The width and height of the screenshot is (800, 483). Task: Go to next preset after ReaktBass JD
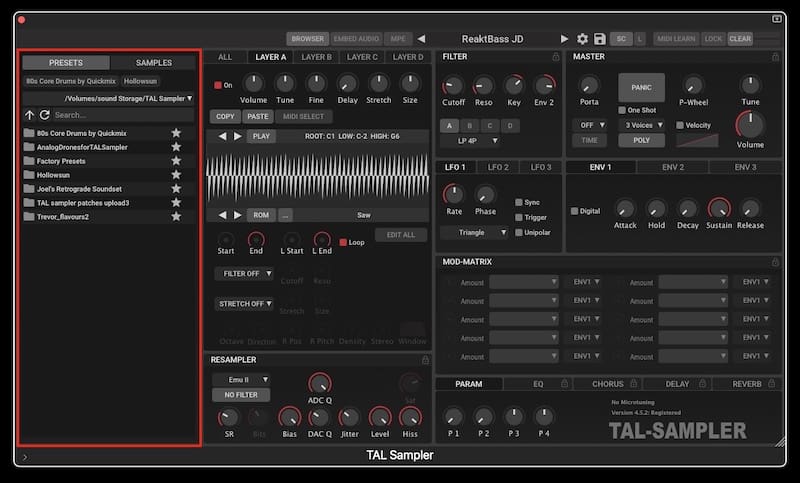pyautogui.click(x=564, y=39)
